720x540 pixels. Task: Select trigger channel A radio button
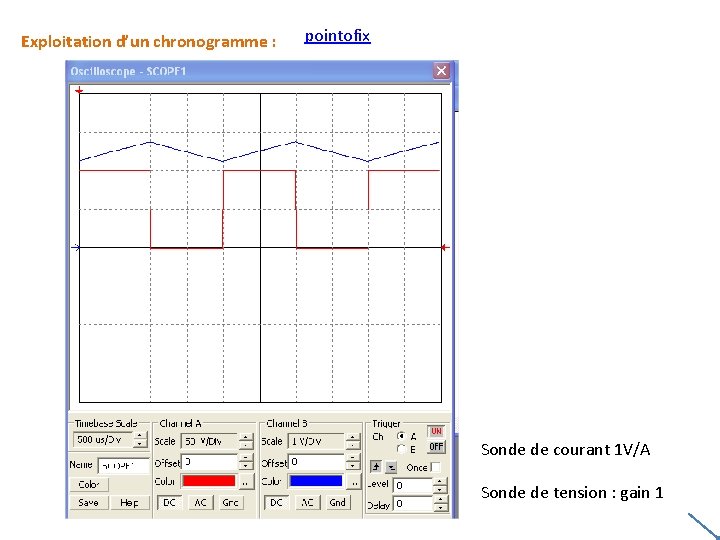coord(401,436)
